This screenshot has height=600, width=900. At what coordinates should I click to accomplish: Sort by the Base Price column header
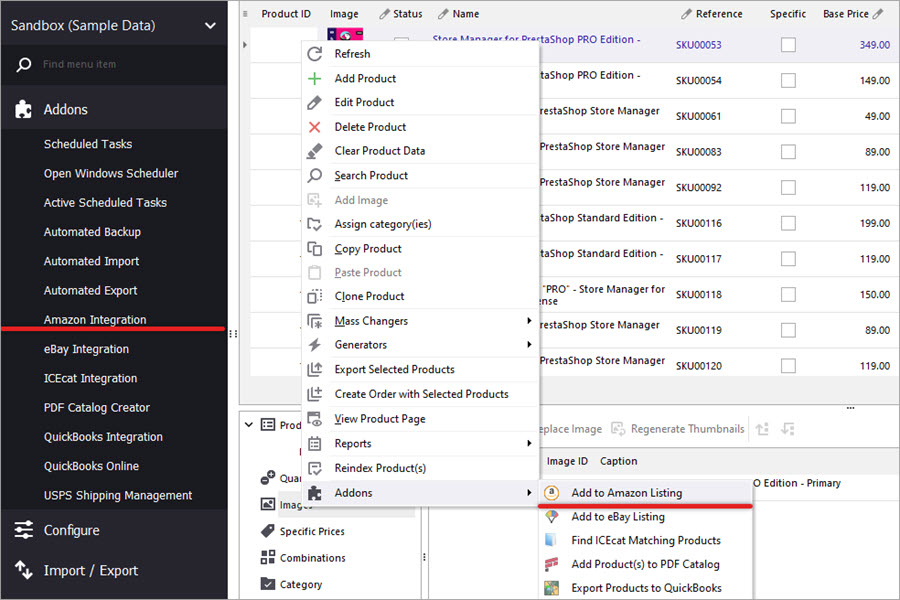(x=845, y=14)
